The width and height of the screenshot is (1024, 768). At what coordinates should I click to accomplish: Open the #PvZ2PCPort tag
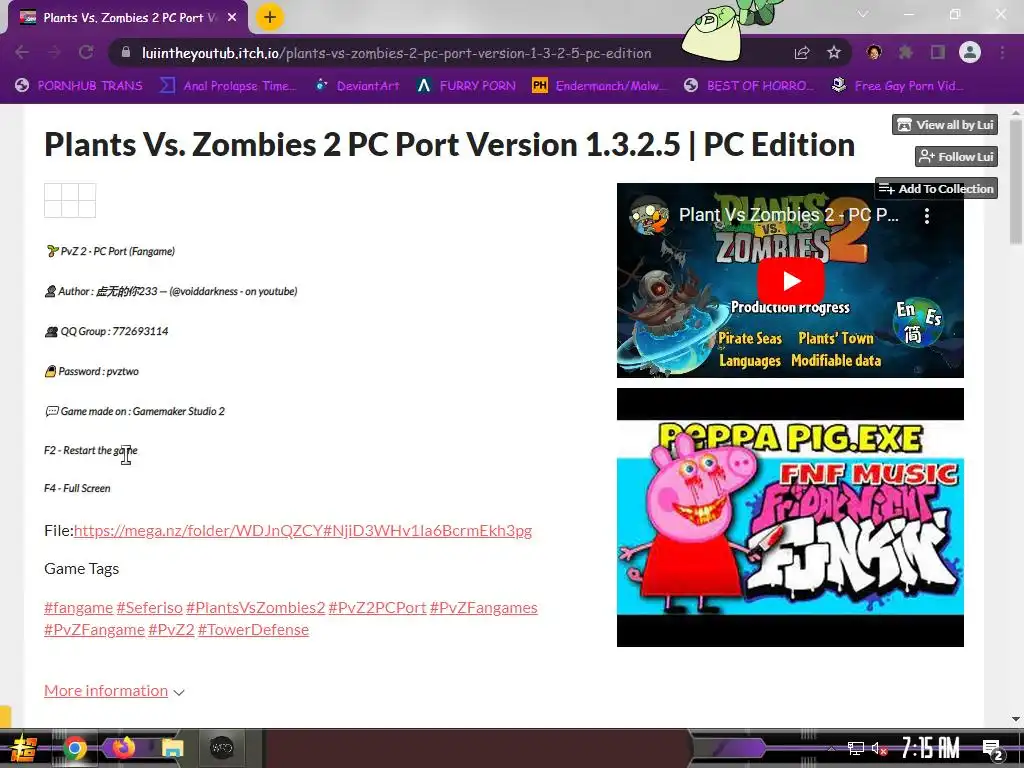(x=377, y=607)
